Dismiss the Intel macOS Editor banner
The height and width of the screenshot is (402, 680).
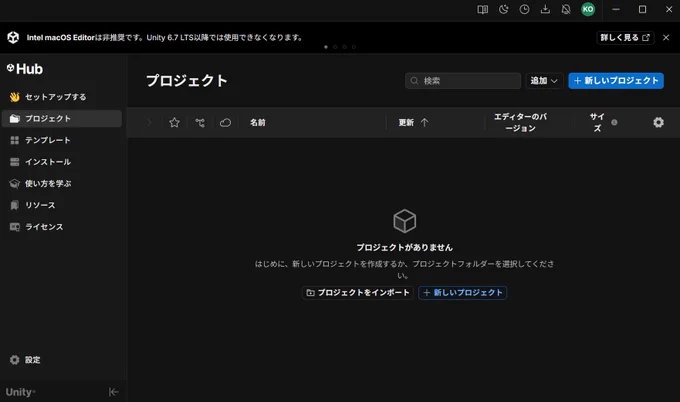(x=666, y=38)
